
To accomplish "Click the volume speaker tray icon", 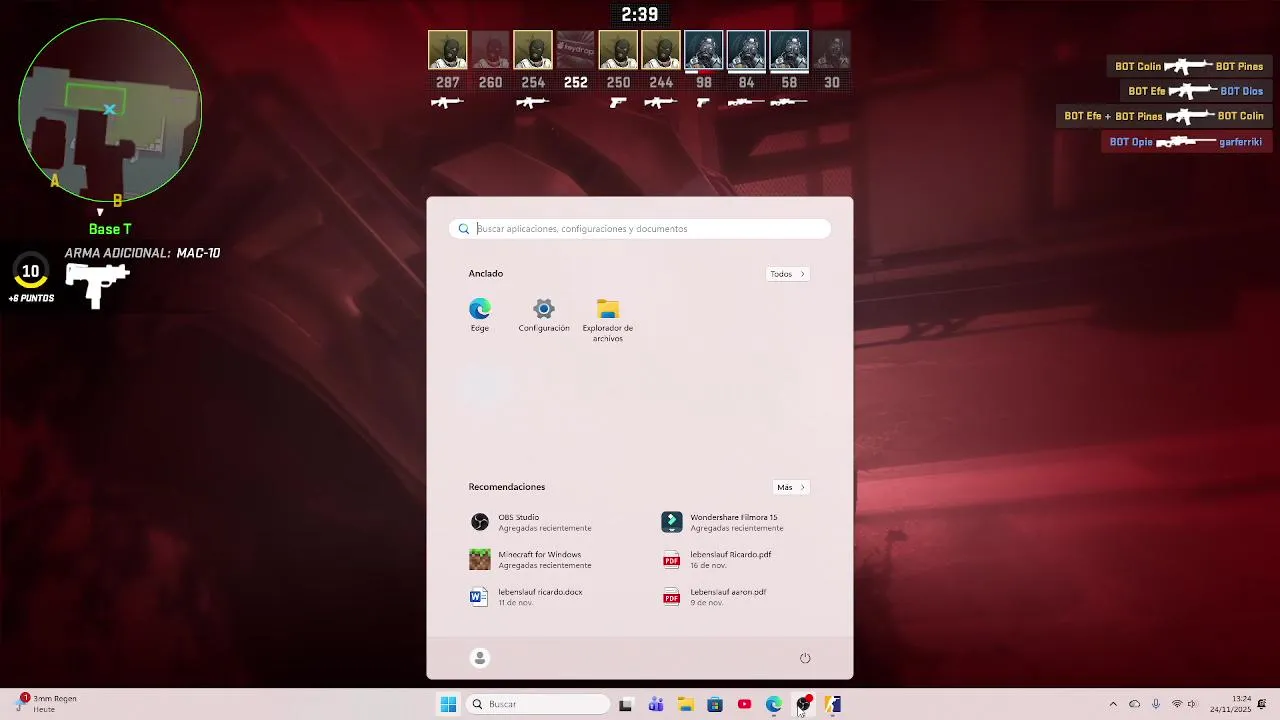I will click(x=1192, y=704).
